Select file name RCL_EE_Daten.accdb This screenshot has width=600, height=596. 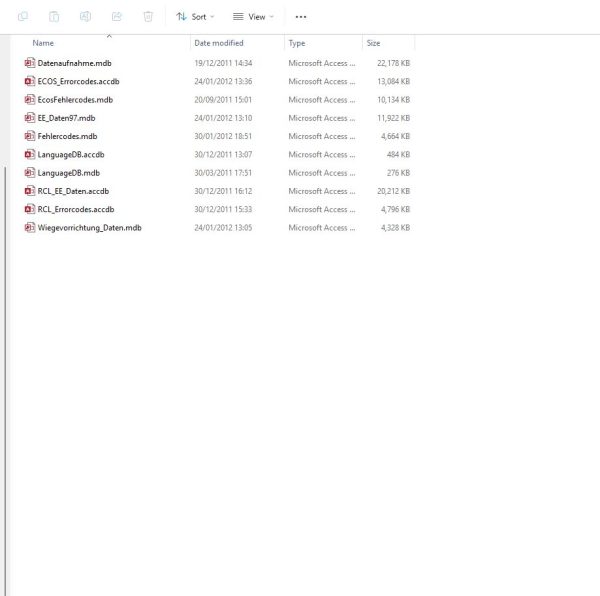click(x=73, y=191)
